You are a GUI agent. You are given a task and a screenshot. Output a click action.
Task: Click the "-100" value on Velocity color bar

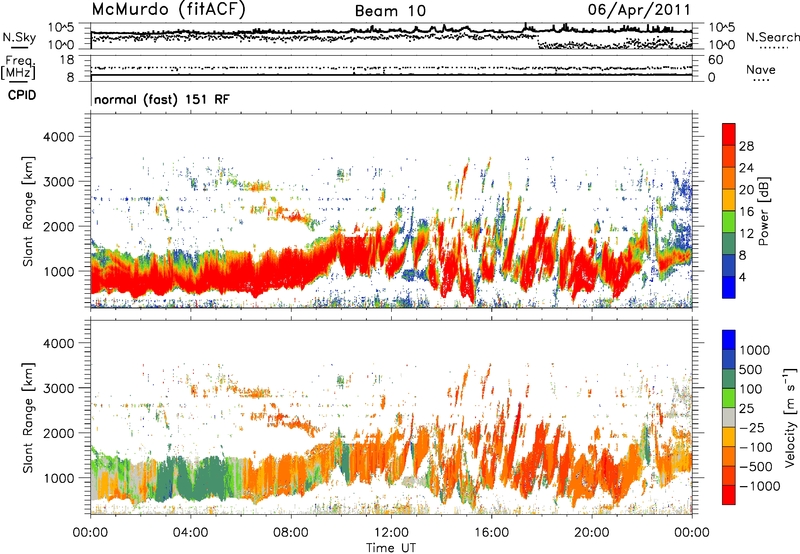click(756, 447)
